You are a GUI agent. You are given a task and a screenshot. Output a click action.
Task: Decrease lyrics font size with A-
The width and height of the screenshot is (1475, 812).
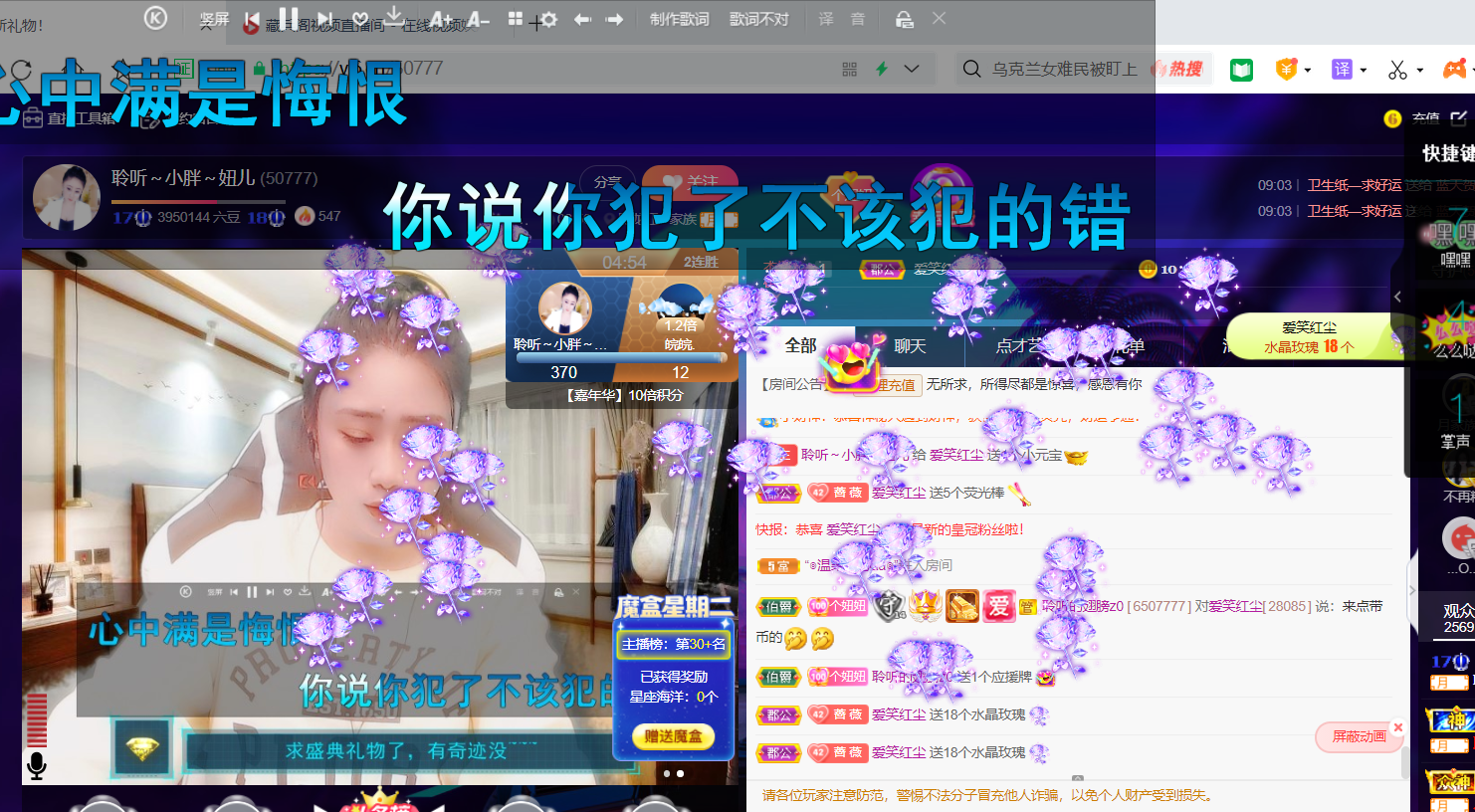[478, 19]
